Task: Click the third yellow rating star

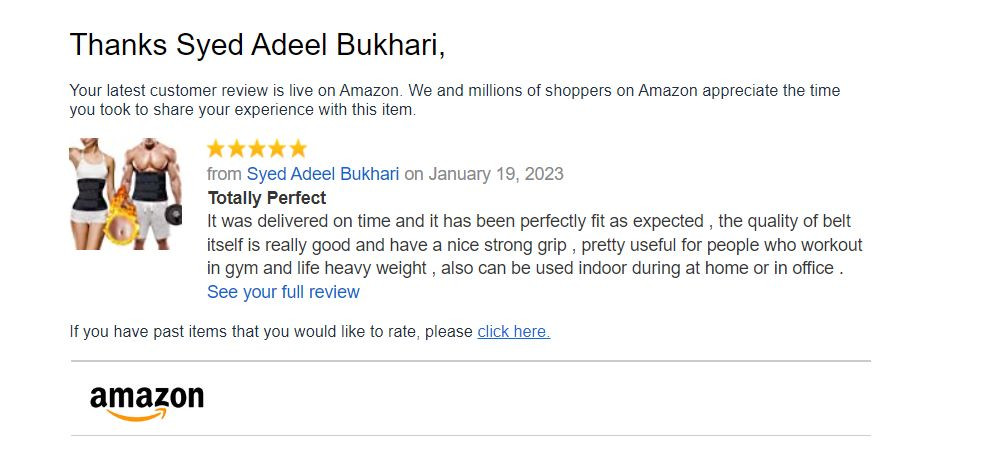Action: [x=257, y=149]
